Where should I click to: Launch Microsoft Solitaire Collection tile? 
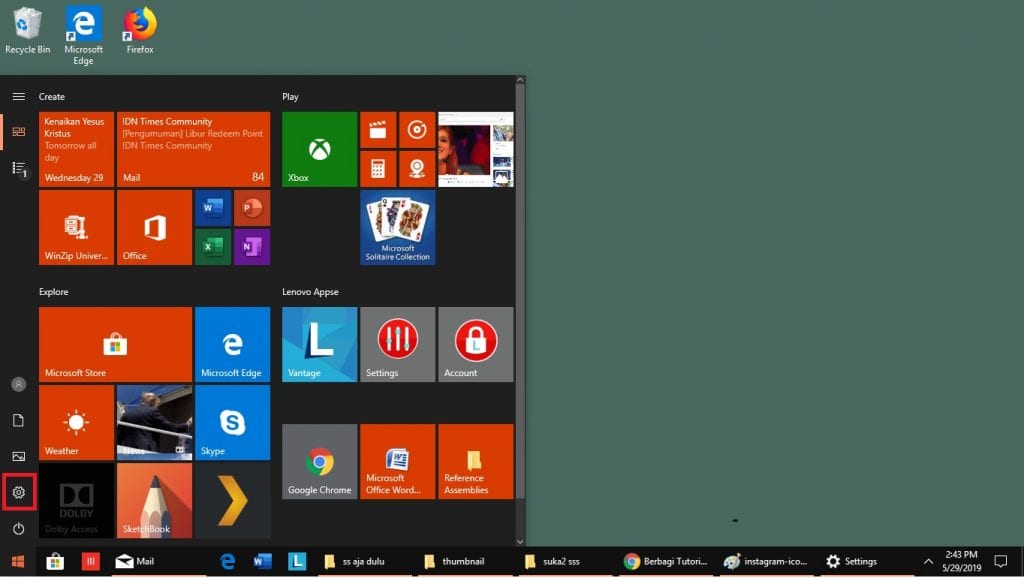[x=398, y=227]
